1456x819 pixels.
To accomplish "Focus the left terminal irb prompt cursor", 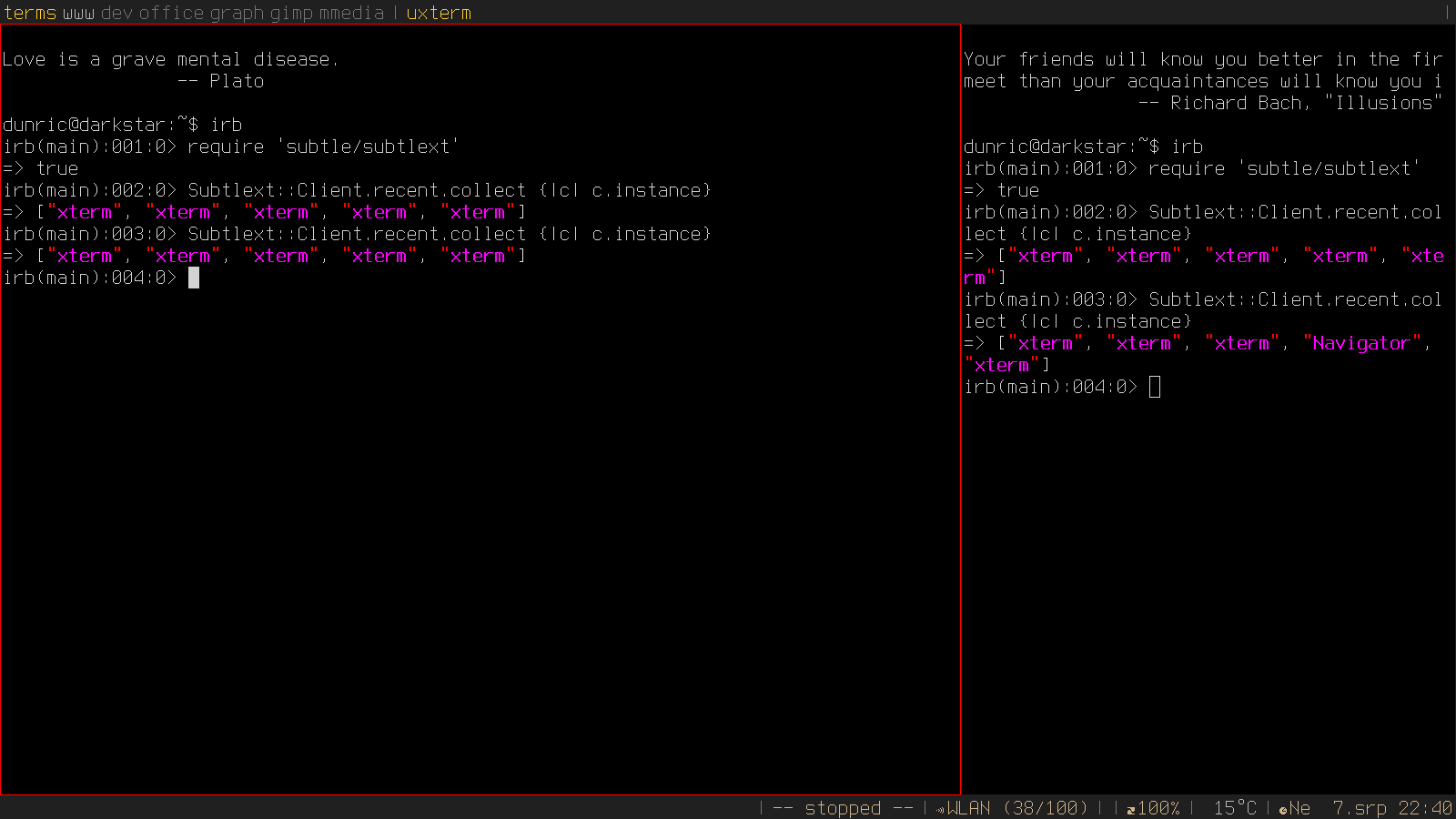I will tap(194, 278).
